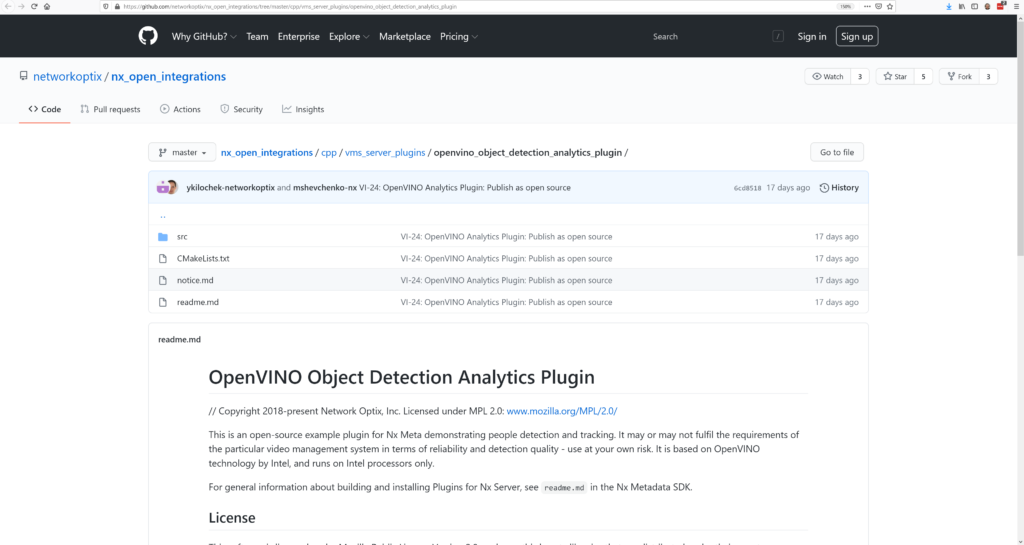Open Team in top navigation
1024x545 pixels.
point(257,37)
